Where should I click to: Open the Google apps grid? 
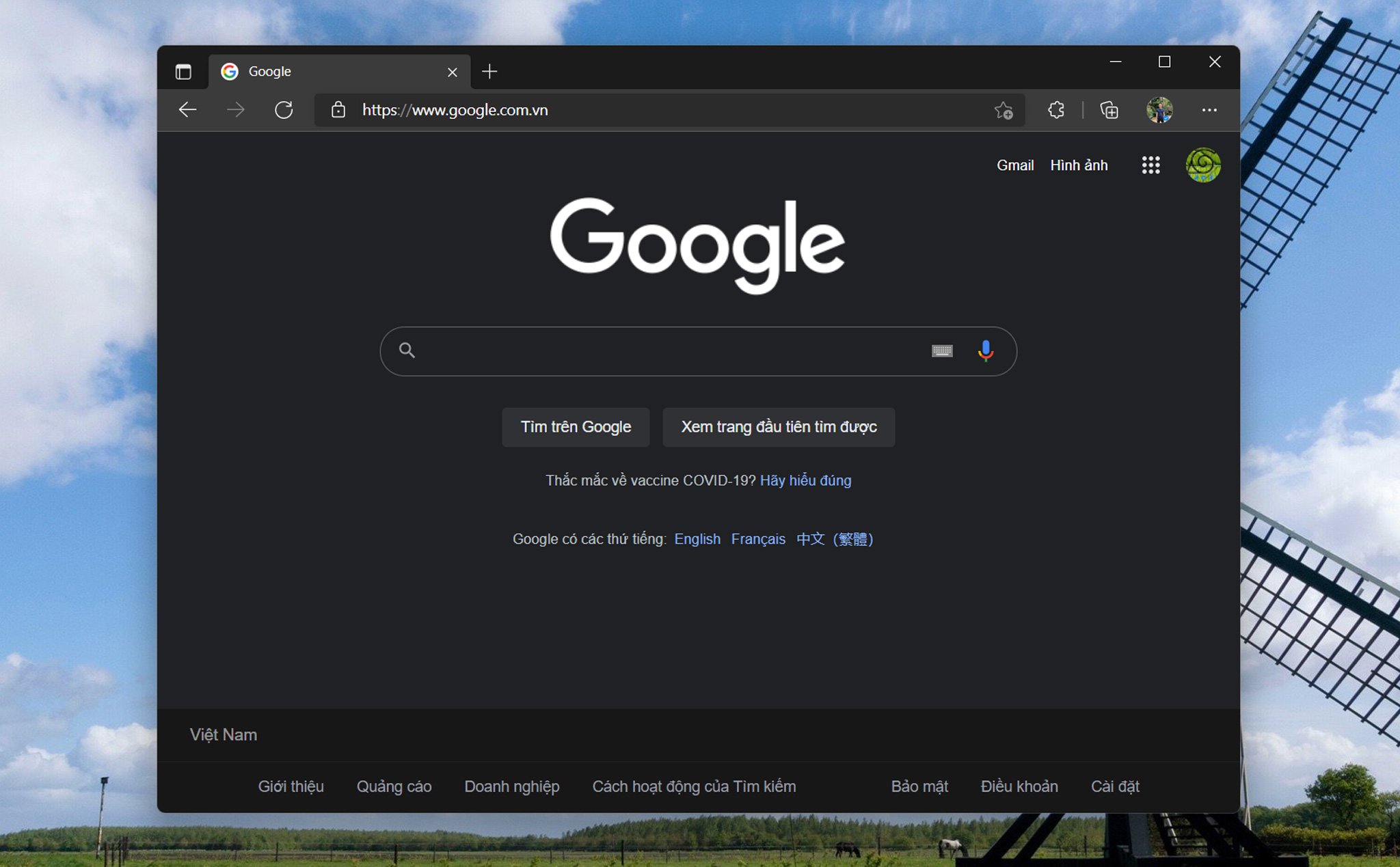point(1151,165)
